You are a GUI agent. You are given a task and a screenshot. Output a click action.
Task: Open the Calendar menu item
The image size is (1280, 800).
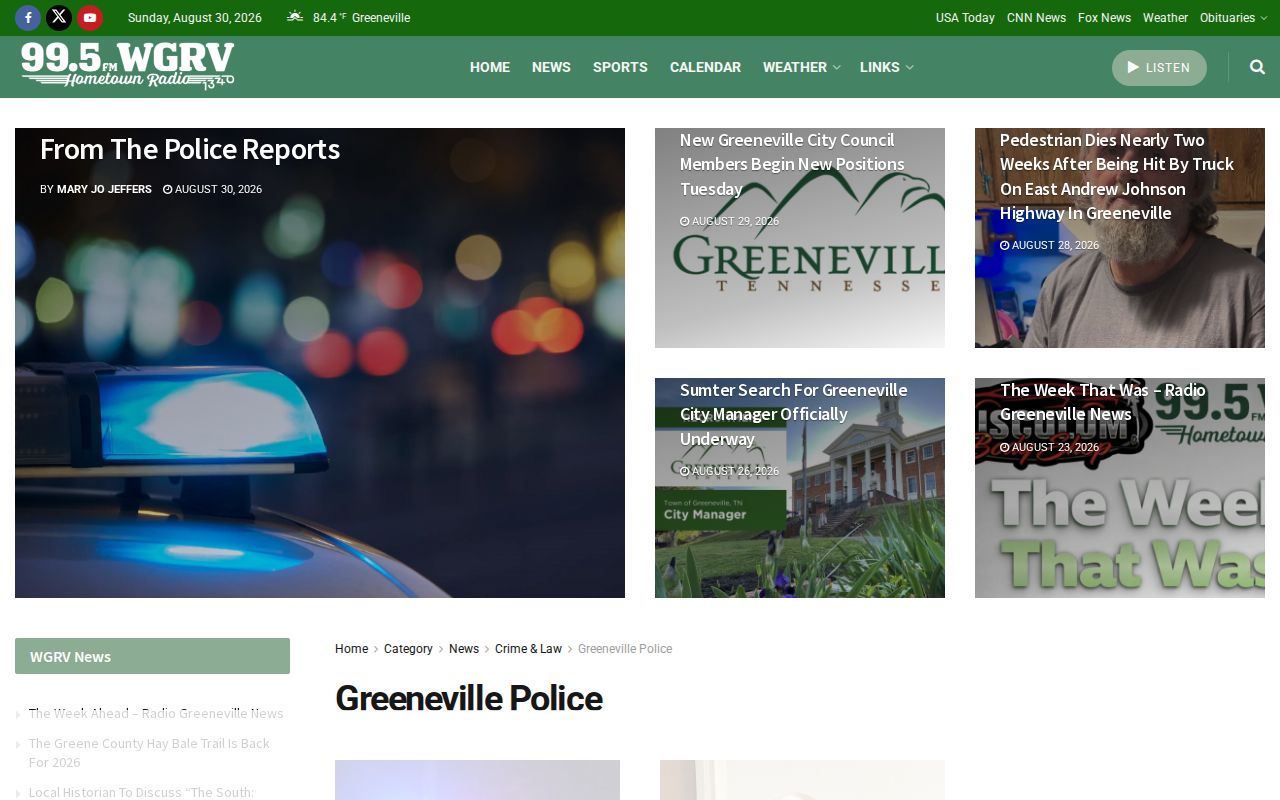pos(705,67)
